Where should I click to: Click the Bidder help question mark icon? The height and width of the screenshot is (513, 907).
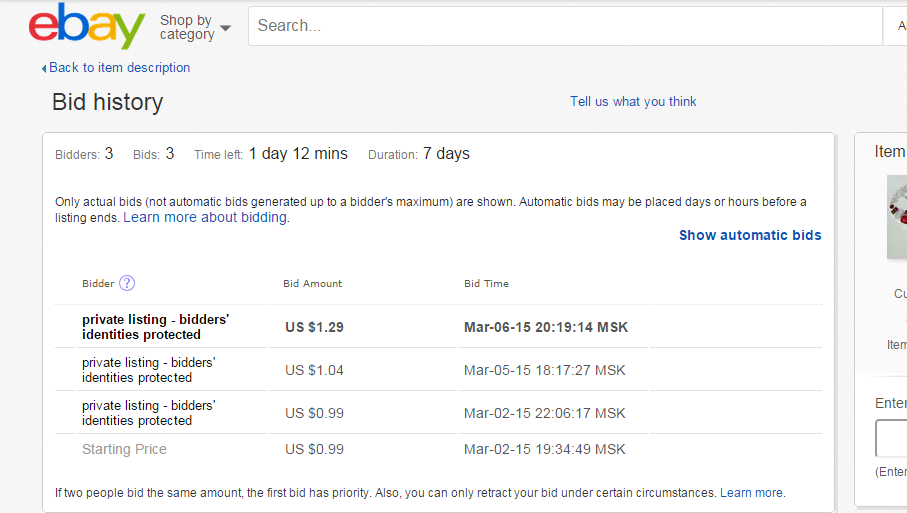(127, 283)
